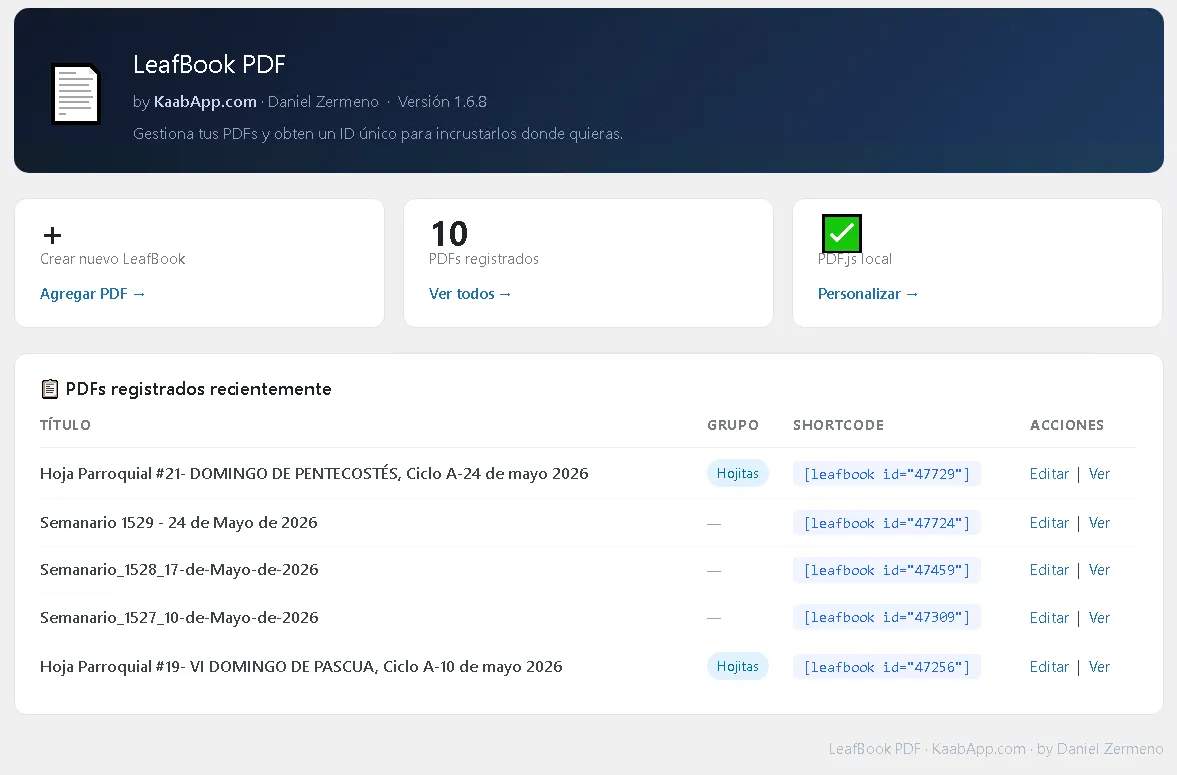The image size is (1177, 775).
Task: View Hoja Parroquial #19 entry
Action: (x=1099, y=667)
